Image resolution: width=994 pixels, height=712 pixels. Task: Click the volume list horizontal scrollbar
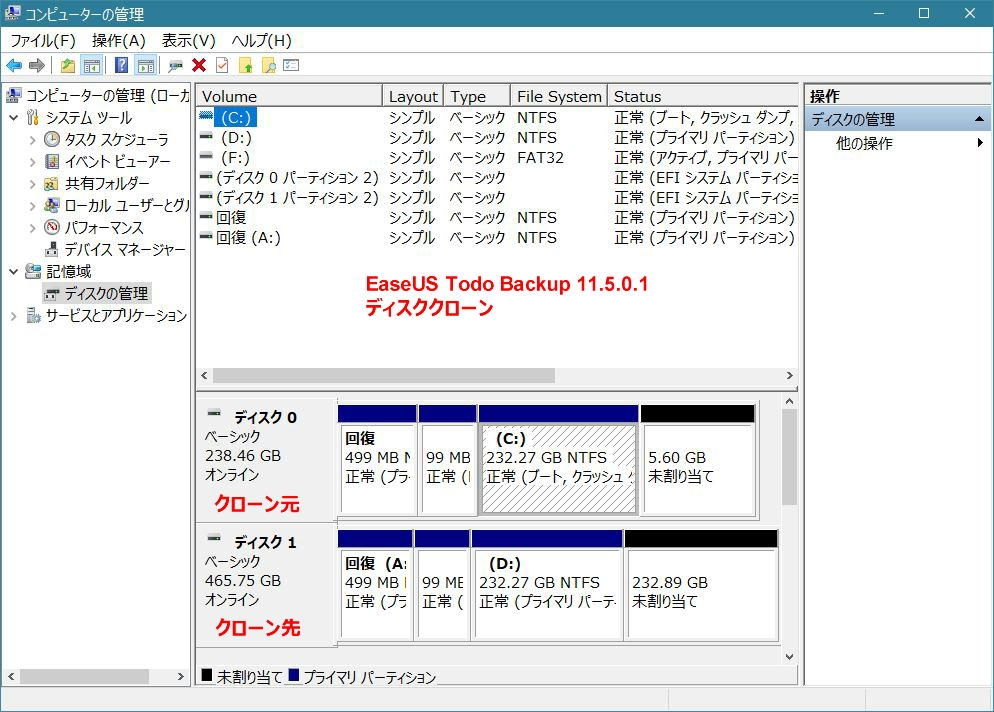pyautogui.click(x=384, y=376)
